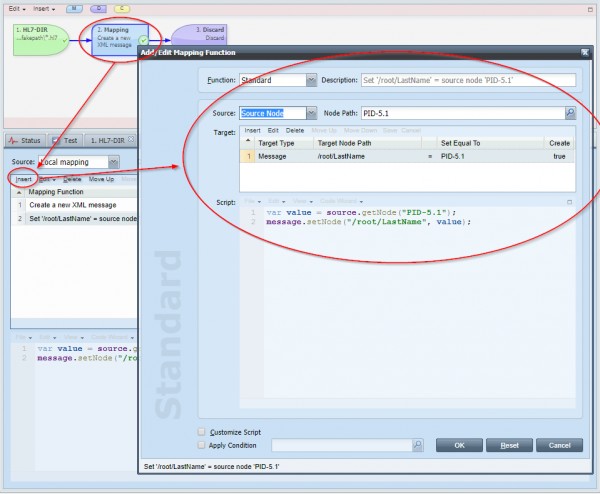Click Insert in mapping function toolbar

coord(23,179)
